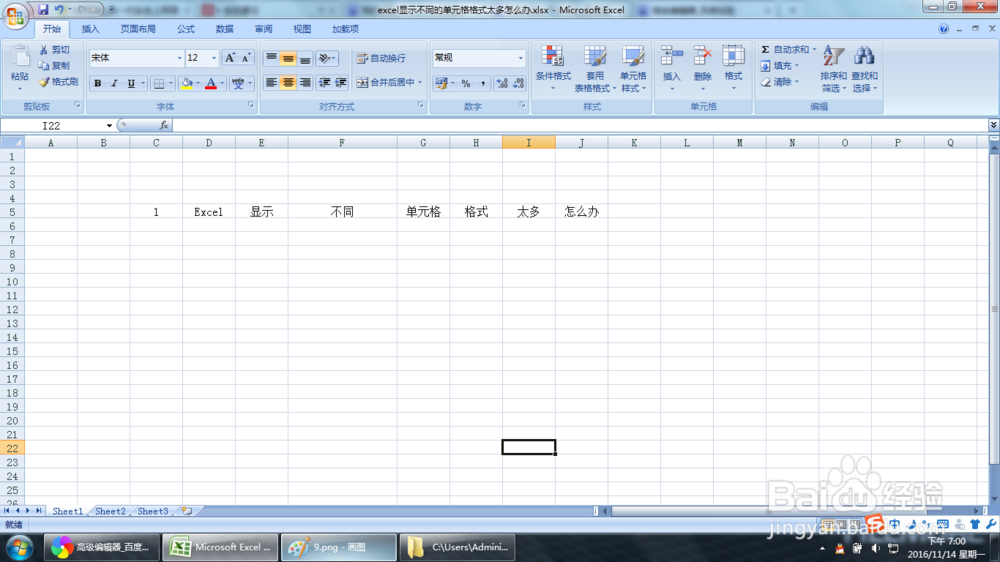This screenshot has height=562, width=1000.
Task: Toggle Merge and Center 合并后居中
Action: pos(386,82)
